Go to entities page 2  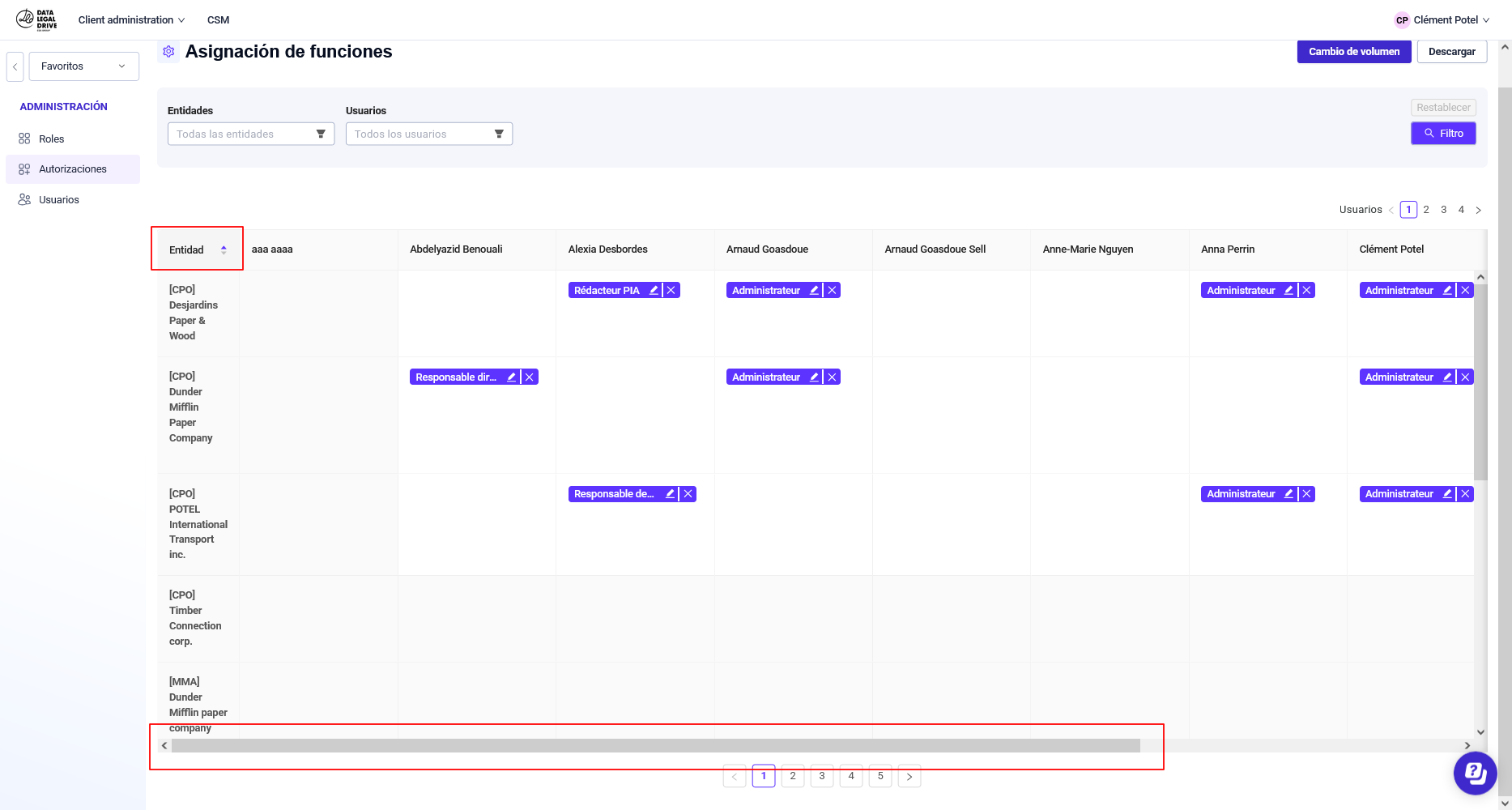coord(793,776)
